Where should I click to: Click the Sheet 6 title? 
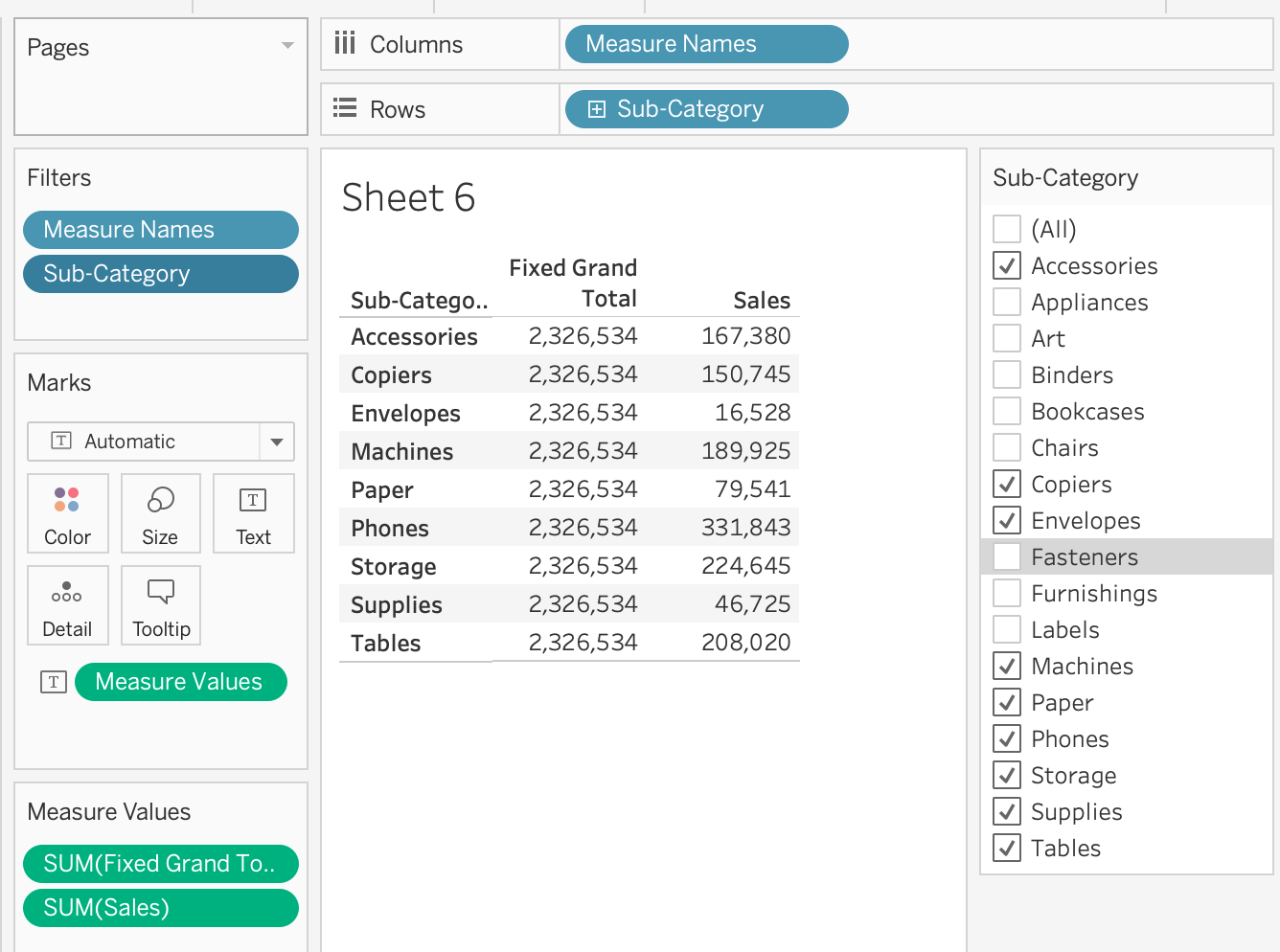[408, 198]
